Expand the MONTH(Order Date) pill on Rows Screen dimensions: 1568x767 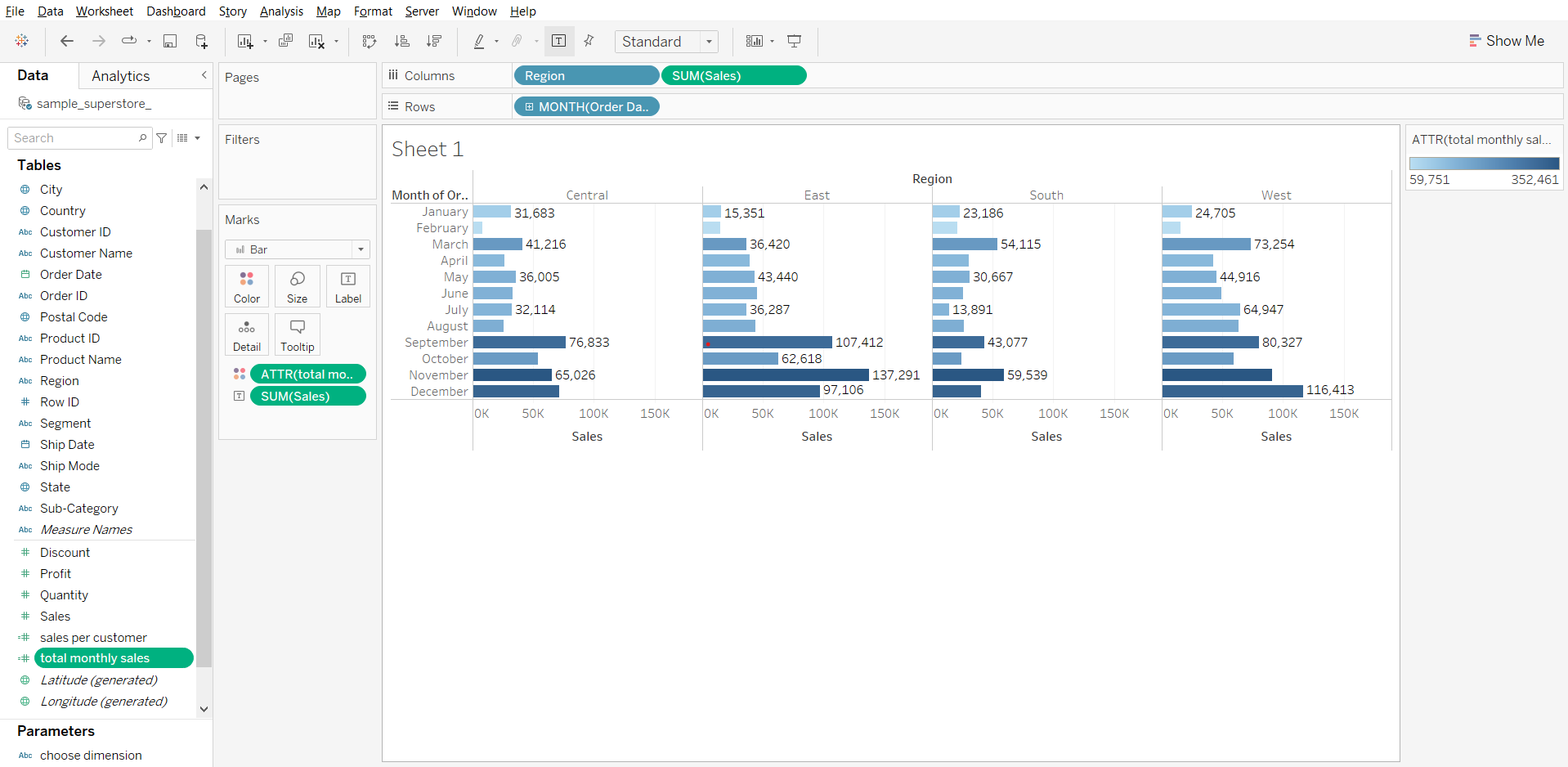click(x=529, y=107)
